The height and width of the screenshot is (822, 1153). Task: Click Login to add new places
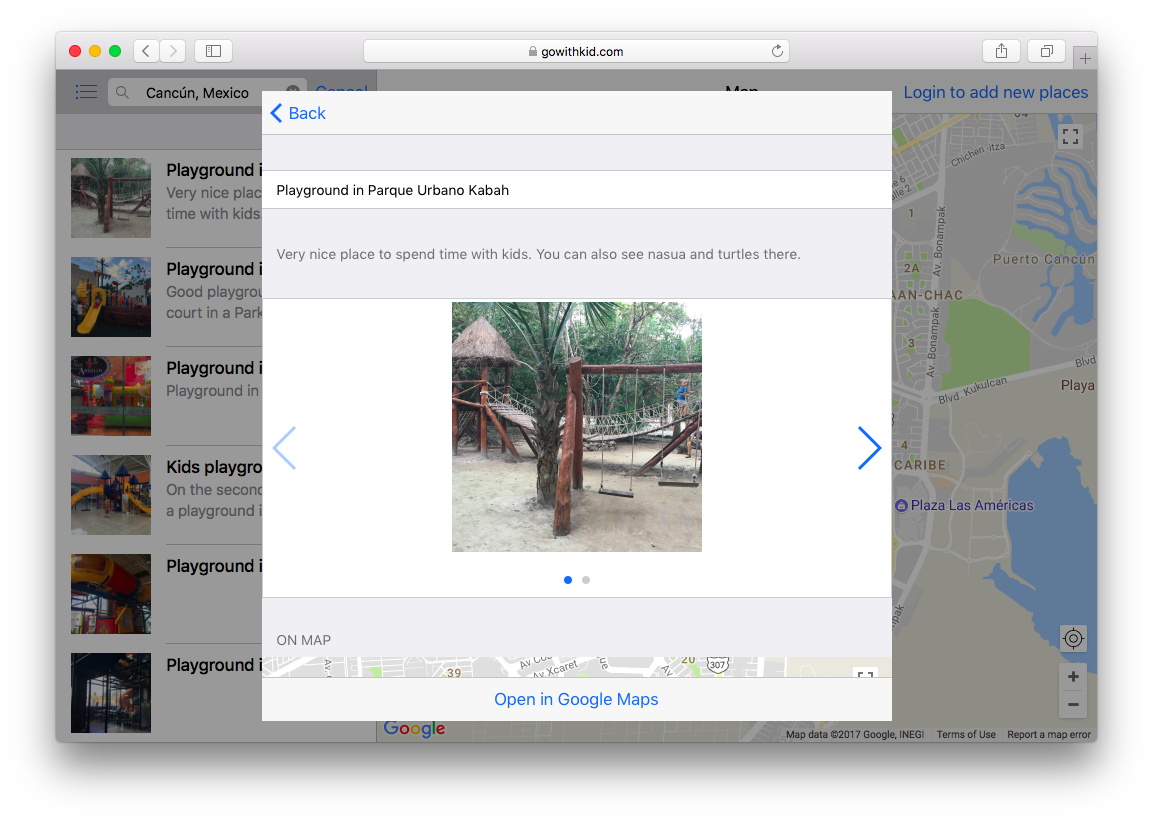tap(995, 92)
